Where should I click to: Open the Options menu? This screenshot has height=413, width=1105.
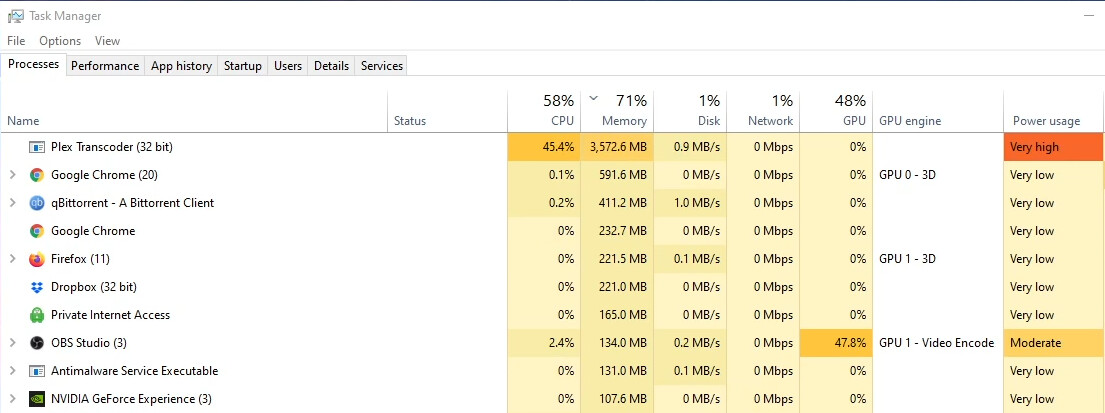tap(60, 41)
